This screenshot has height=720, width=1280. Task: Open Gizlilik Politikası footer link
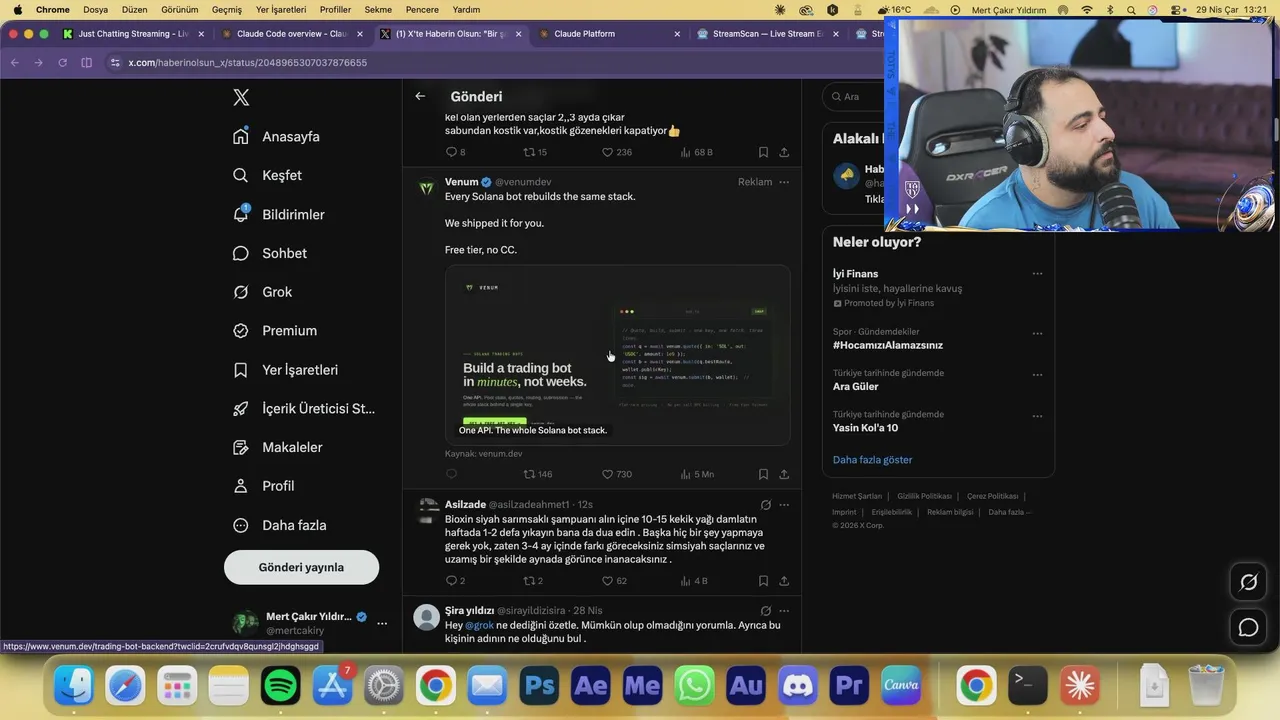924,496
